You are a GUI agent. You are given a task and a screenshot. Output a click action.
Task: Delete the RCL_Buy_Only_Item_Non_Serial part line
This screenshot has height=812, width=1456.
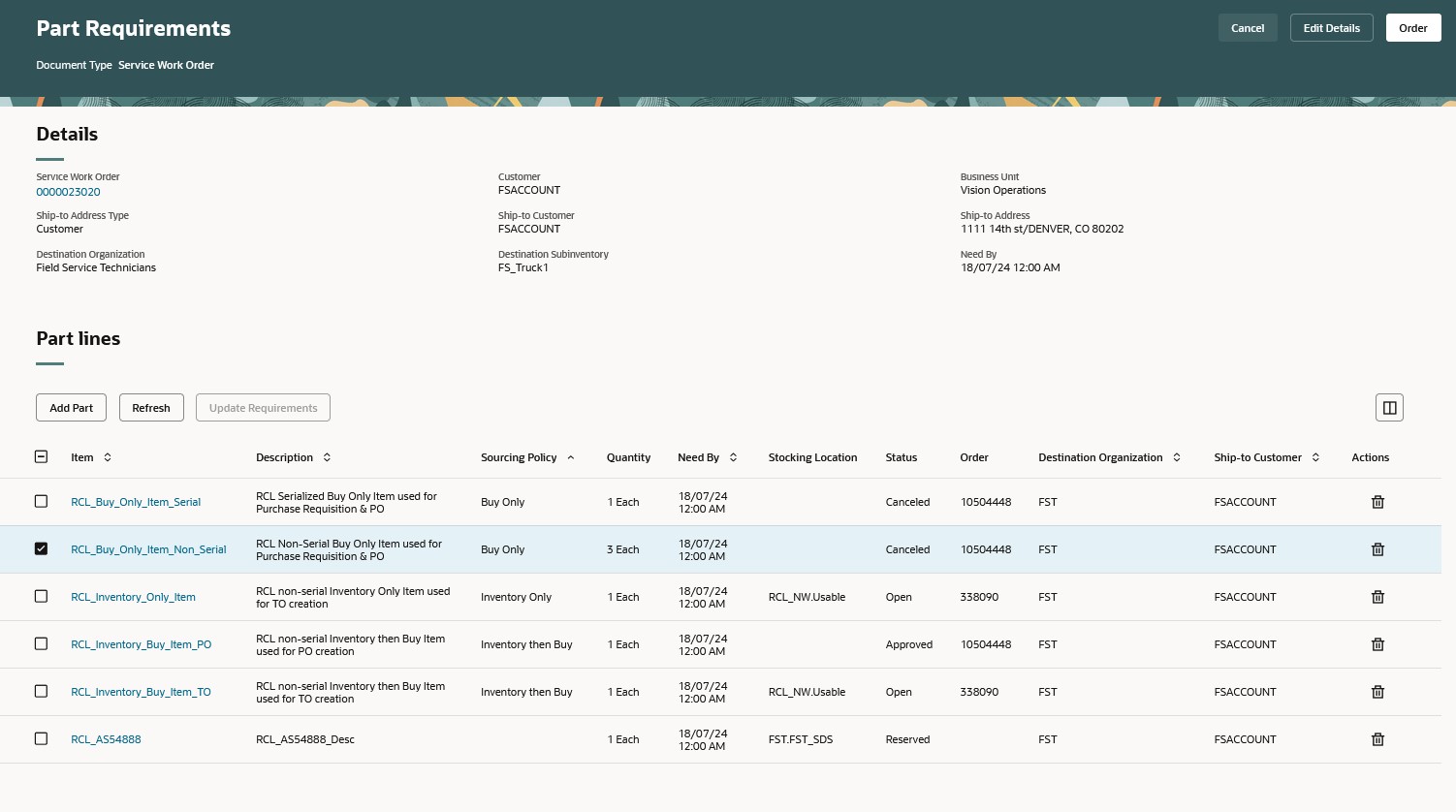1377,549
